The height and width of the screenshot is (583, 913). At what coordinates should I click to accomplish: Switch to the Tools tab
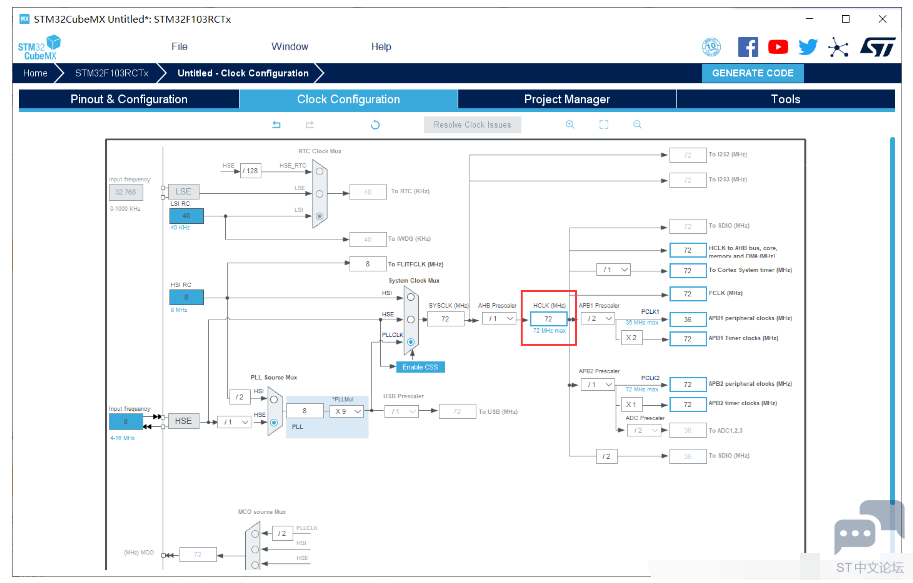pyautogui.click(x=785, y=99)
